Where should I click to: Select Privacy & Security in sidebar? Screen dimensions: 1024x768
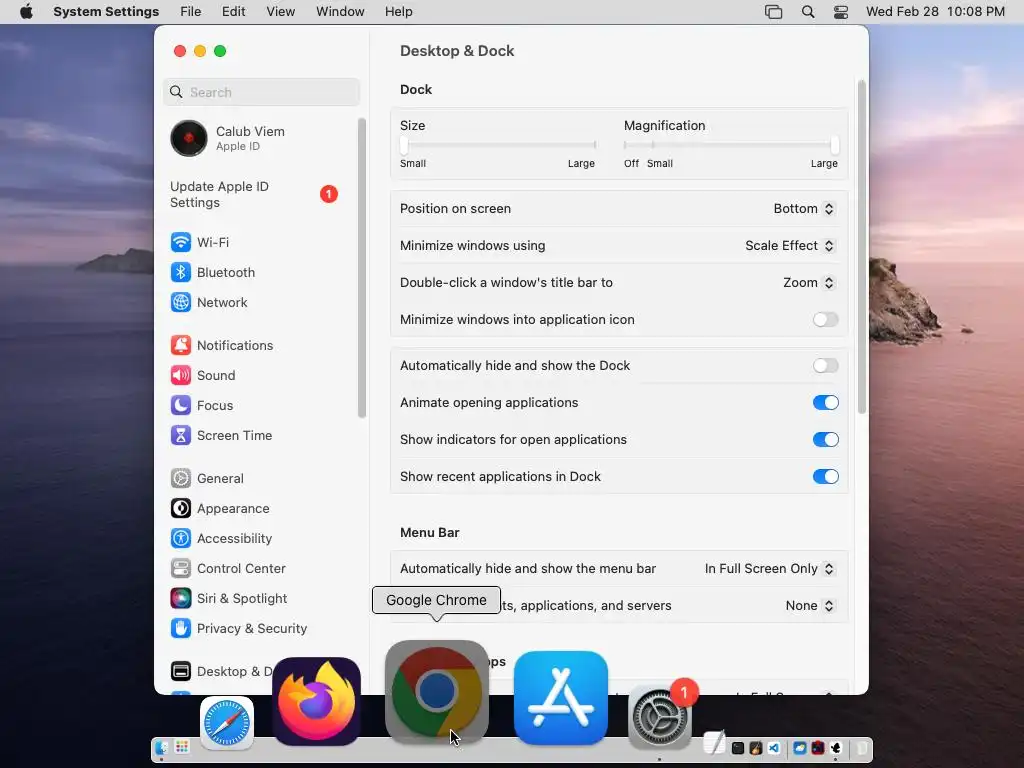(x=238, y=629)
